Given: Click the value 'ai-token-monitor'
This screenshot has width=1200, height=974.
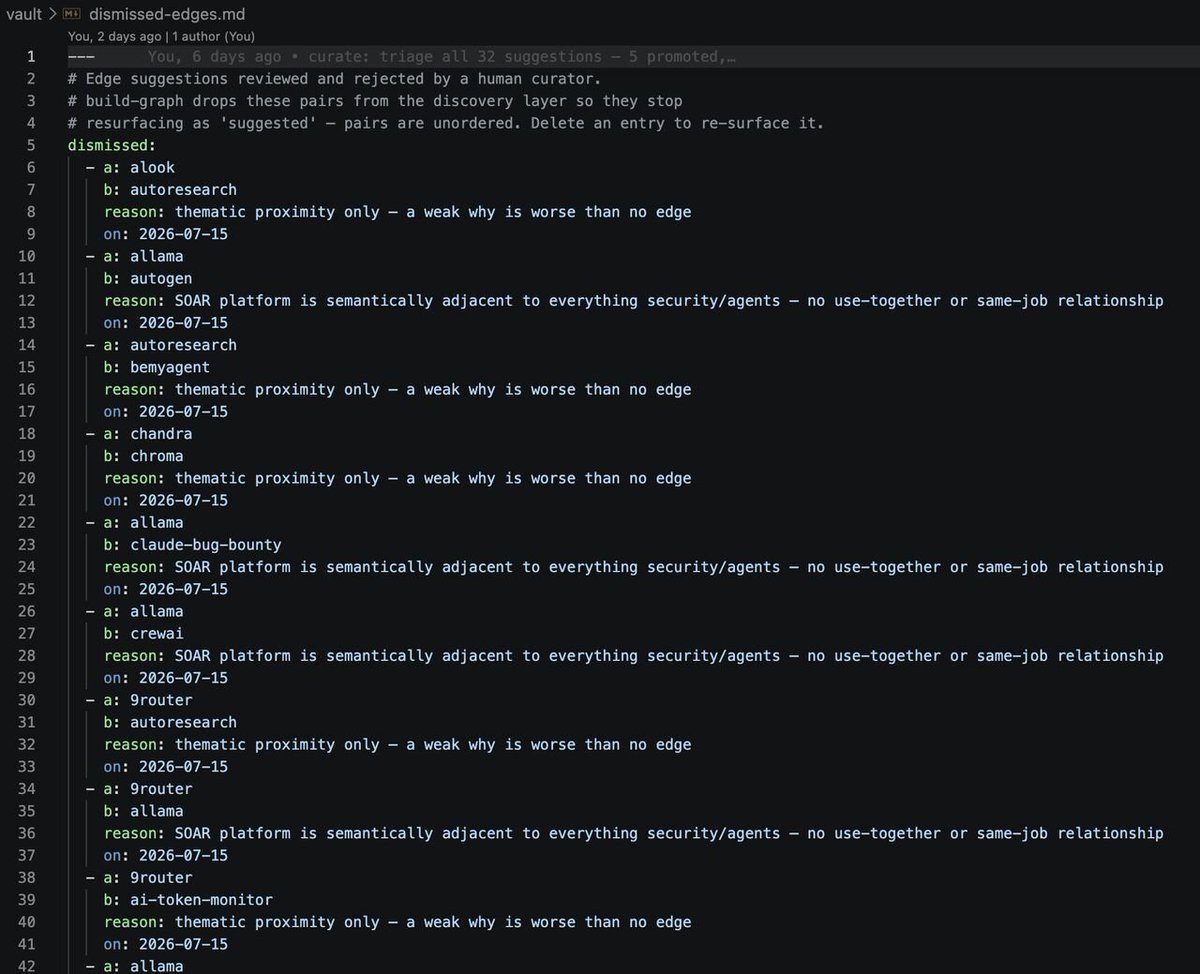Looking at the screenshot, I should coord(201,900).
